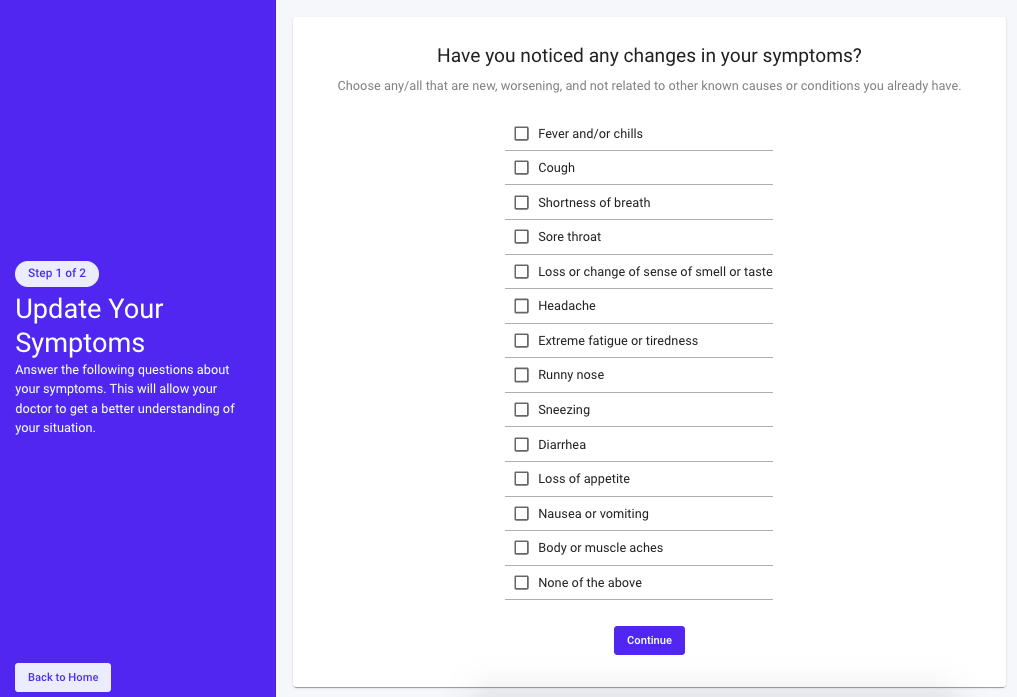
Task: Click the Step 1 of 2 badge
Action: click(57, 273)
